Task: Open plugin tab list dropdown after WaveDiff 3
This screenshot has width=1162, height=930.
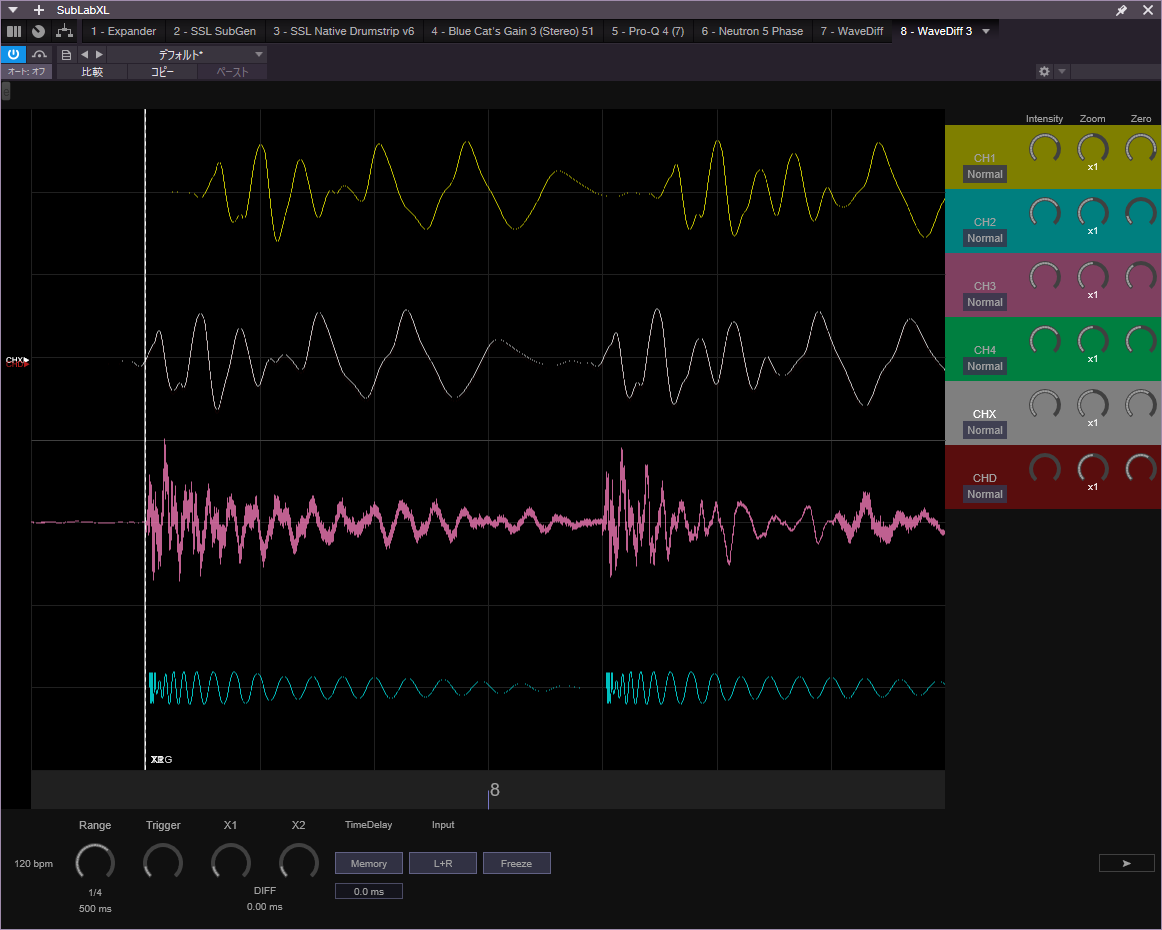Action: pos(986,31)
